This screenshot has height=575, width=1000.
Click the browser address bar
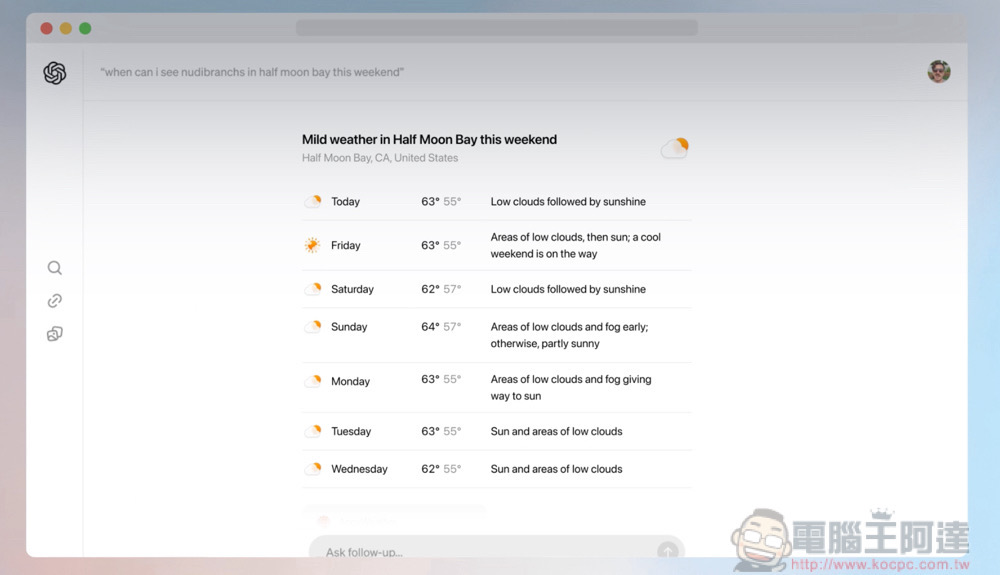(496, 28)
